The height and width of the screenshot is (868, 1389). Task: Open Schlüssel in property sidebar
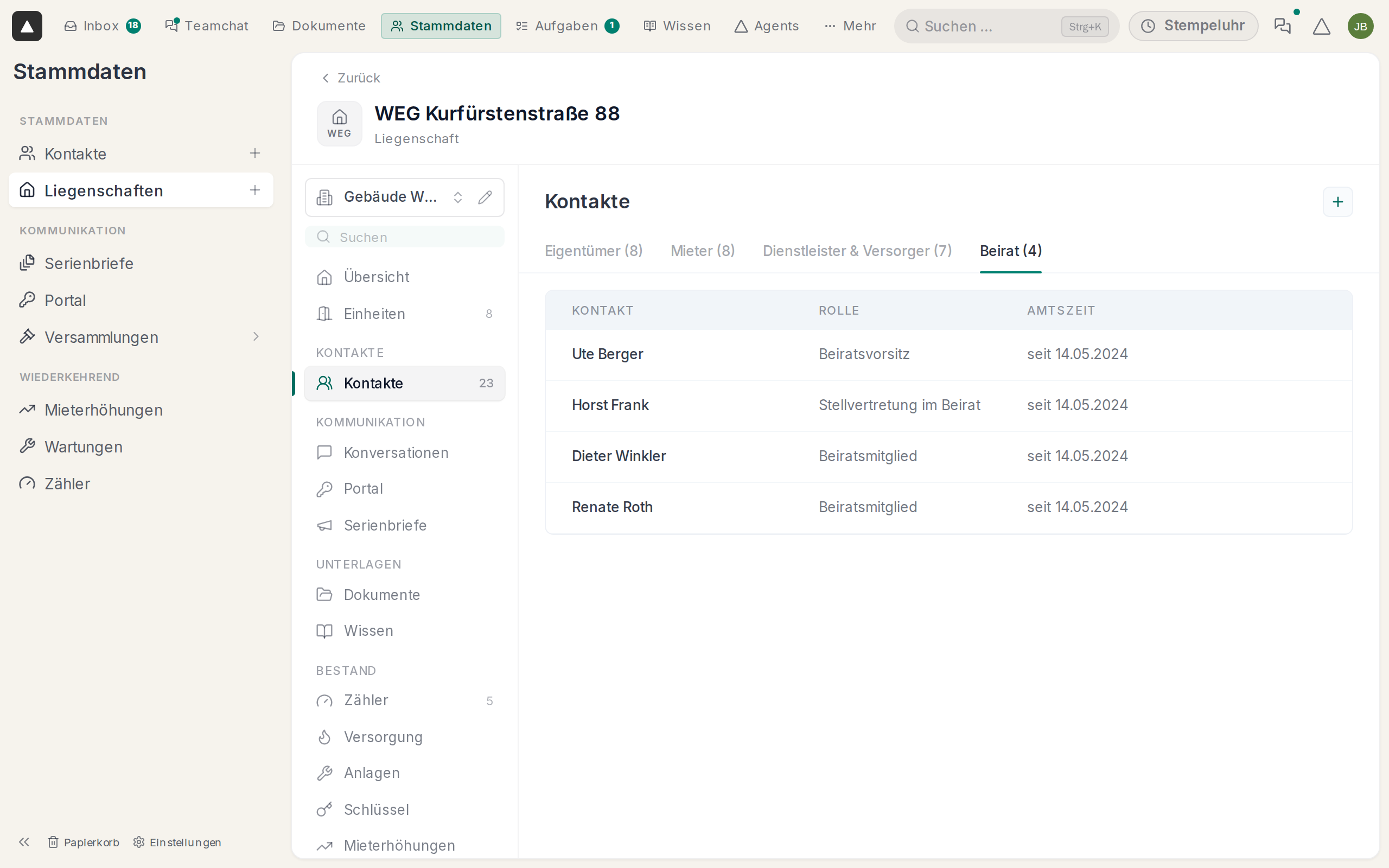405,809
